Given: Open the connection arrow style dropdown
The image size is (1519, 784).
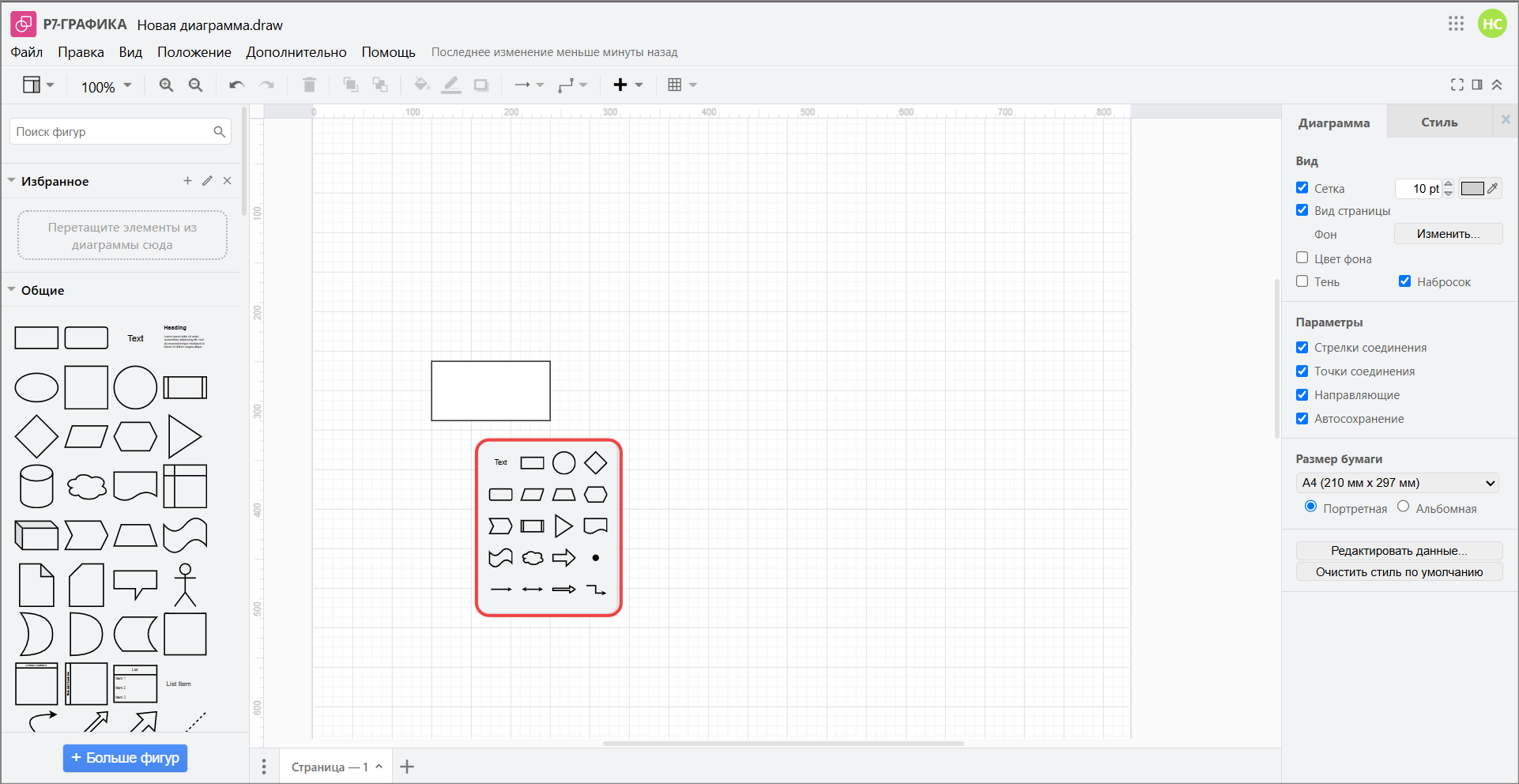Looking at the screenshot, I should click(530, 85).
